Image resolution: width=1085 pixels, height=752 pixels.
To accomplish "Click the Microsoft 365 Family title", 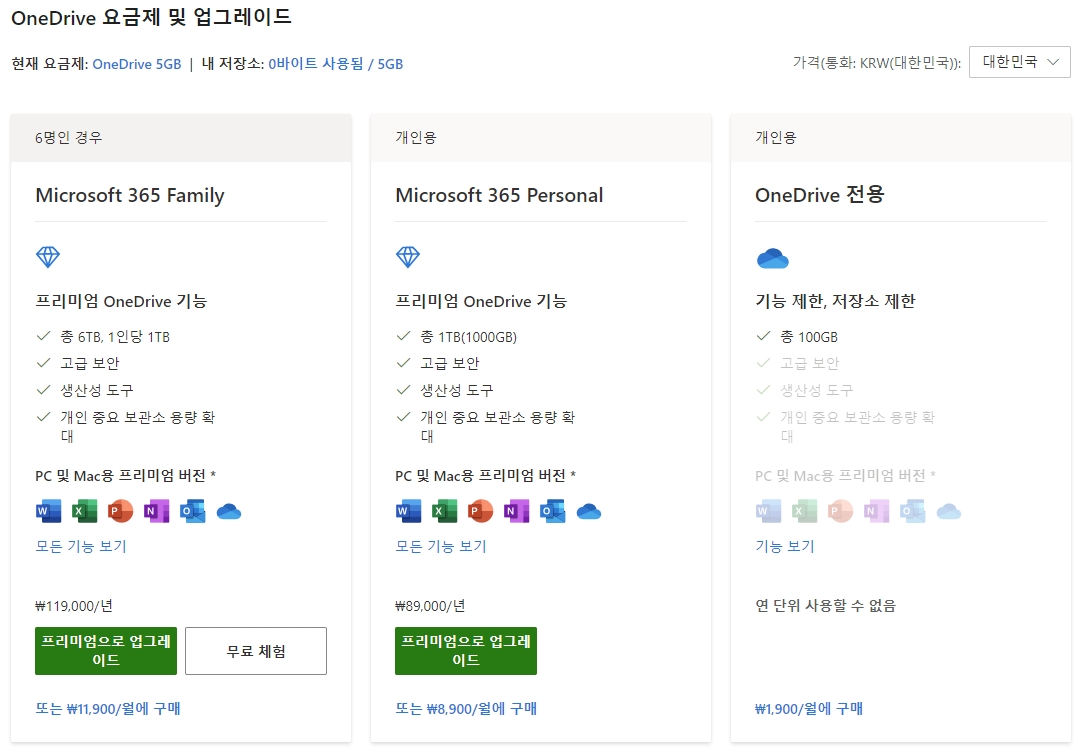I will pyautogui.click(x=130, y=195).
